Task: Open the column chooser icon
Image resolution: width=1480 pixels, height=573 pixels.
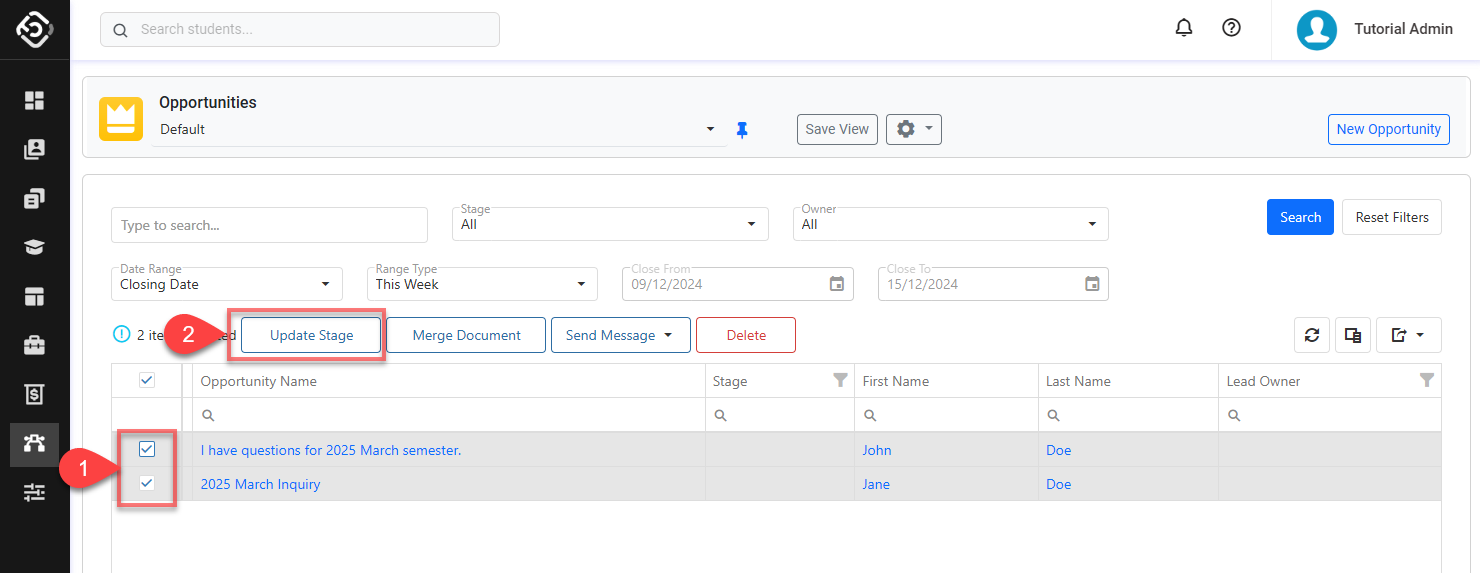Action: tap(1353, 336)
